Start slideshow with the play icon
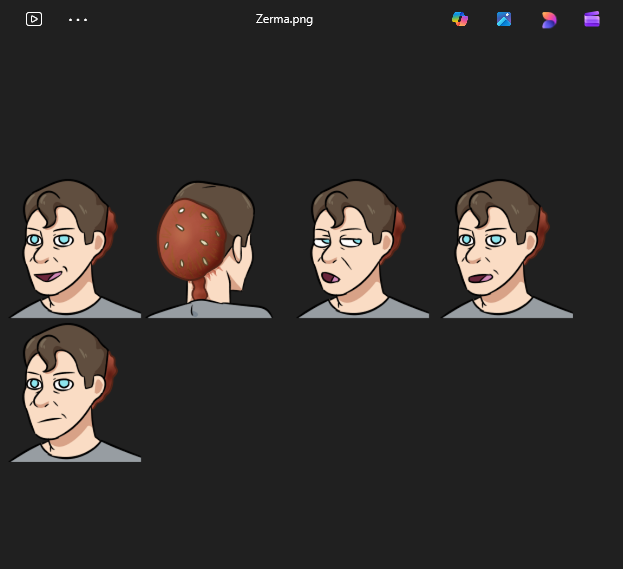 [34, 19]
